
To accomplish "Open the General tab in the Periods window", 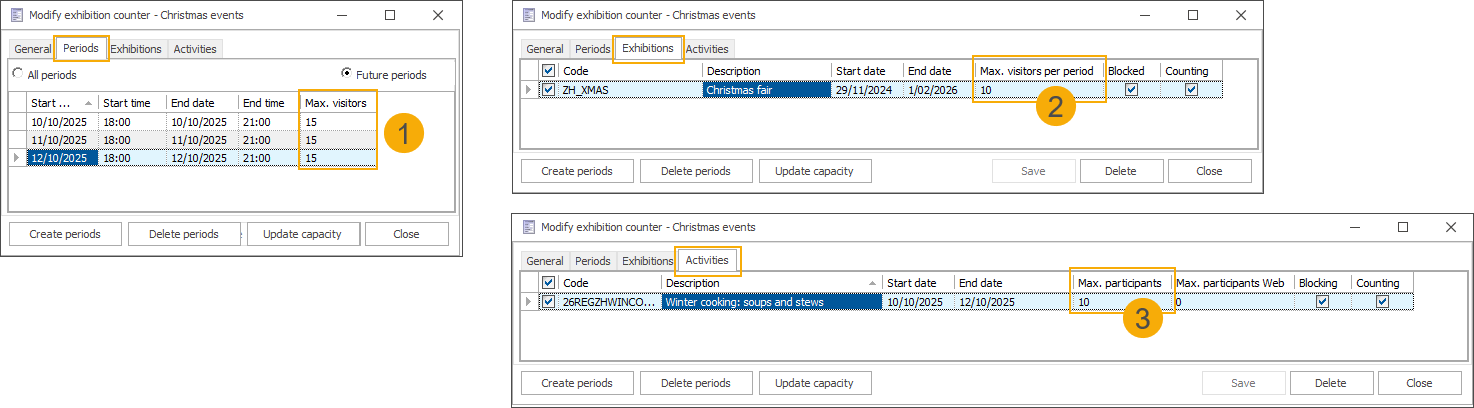I will tap(33, 49).
